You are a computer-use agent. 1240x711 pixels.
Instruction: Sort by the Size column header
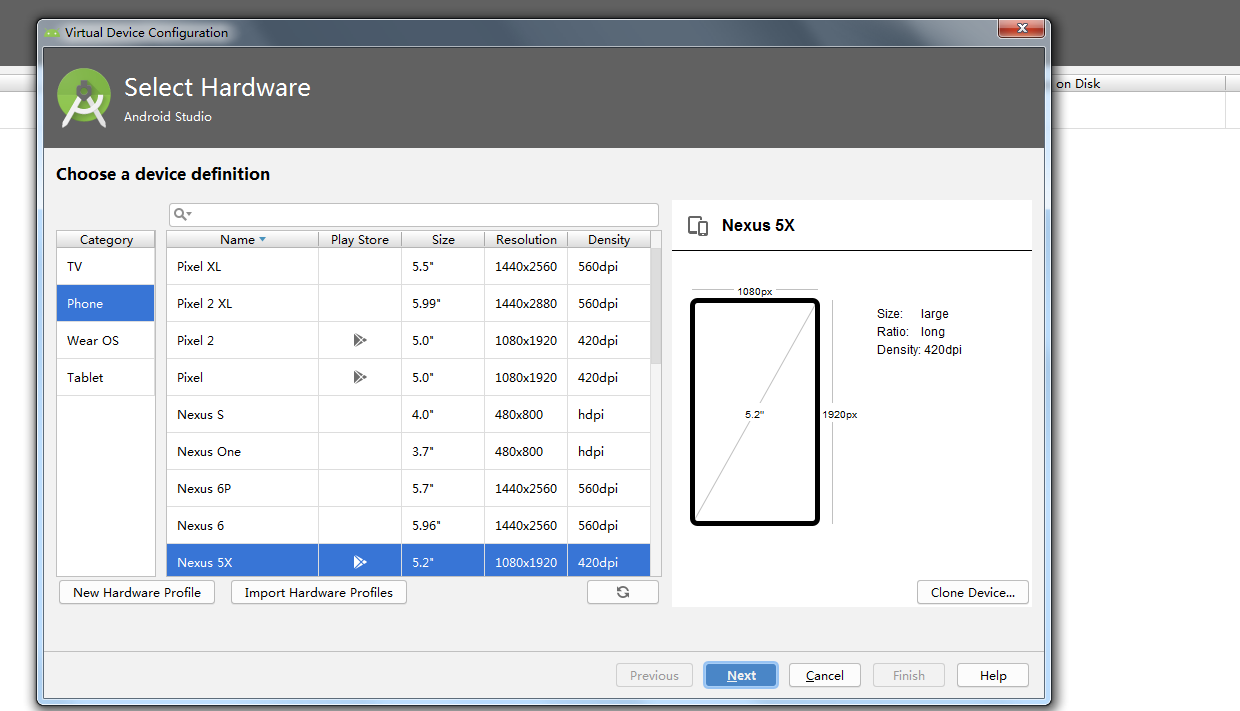click(x=443, y=239)
